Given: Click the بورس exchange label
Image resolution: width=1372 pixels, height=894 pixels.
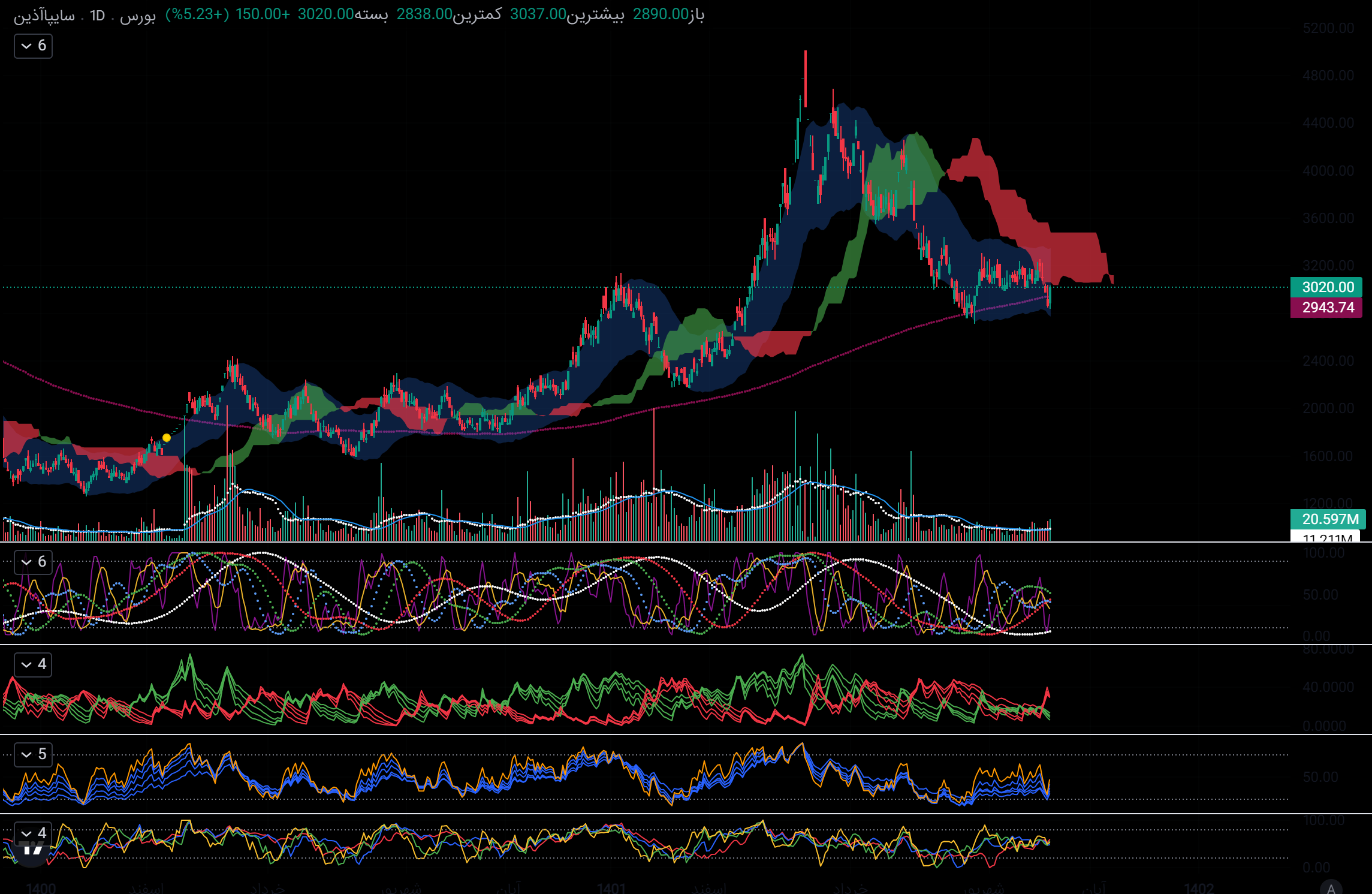Looking at the screenshot, I should [x=138, y=16].
